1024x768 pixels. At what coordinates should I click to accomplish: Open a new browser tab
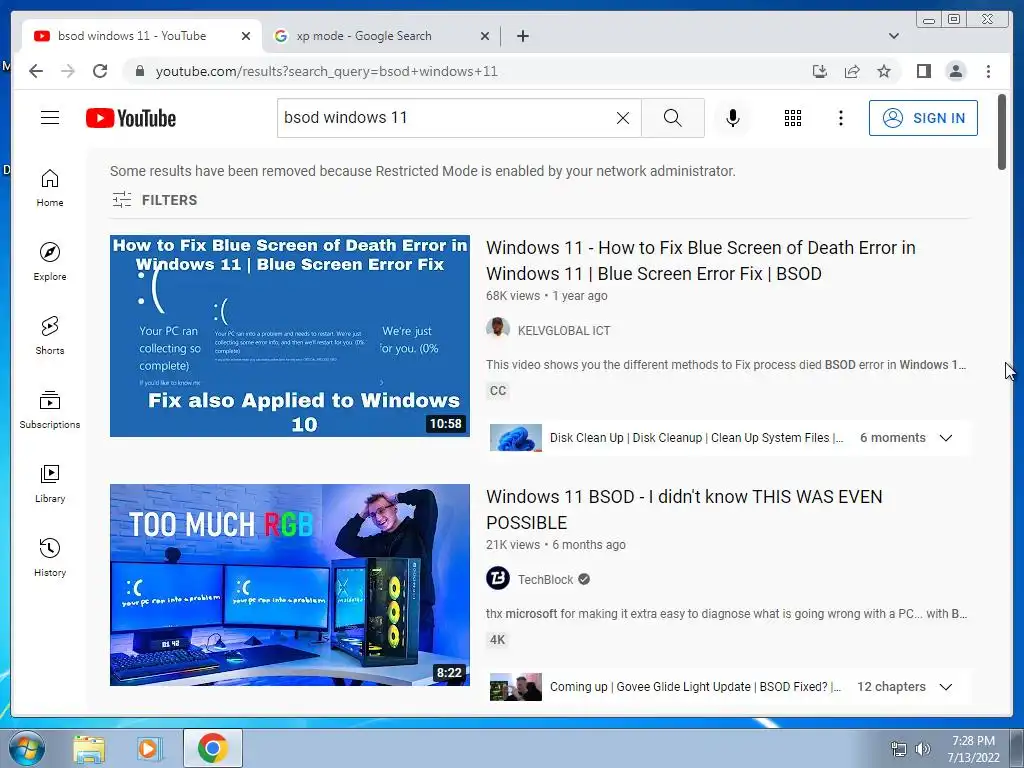click(x=522, y=36)
